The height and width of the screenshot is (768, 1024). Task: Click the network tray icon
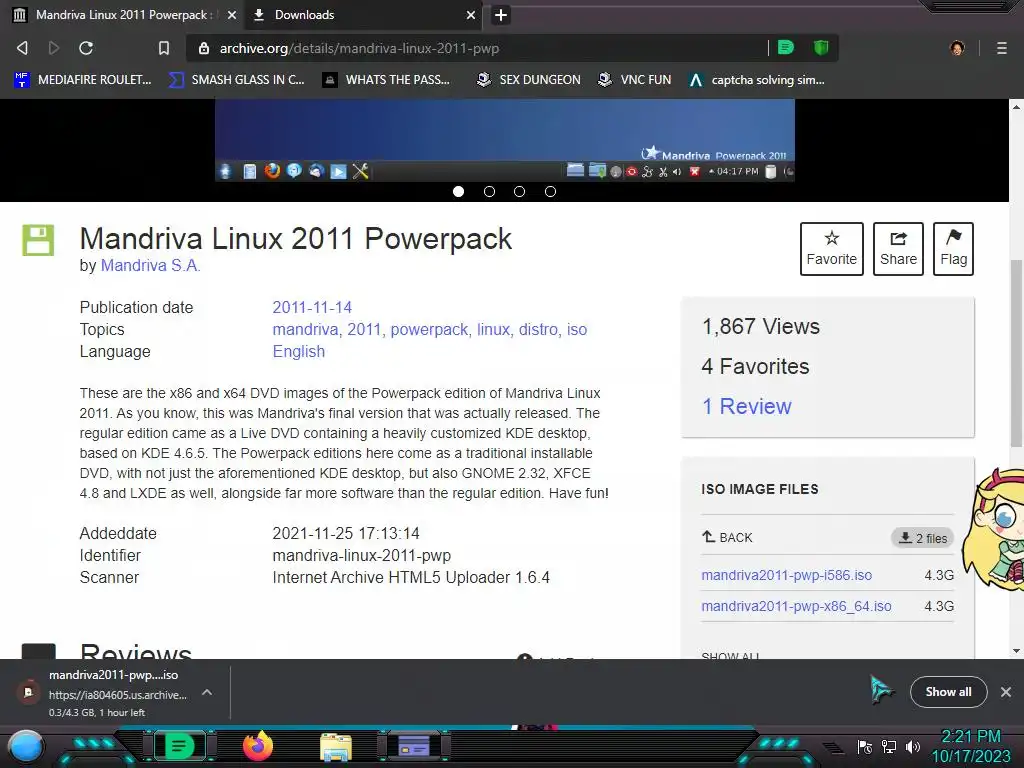889,746
